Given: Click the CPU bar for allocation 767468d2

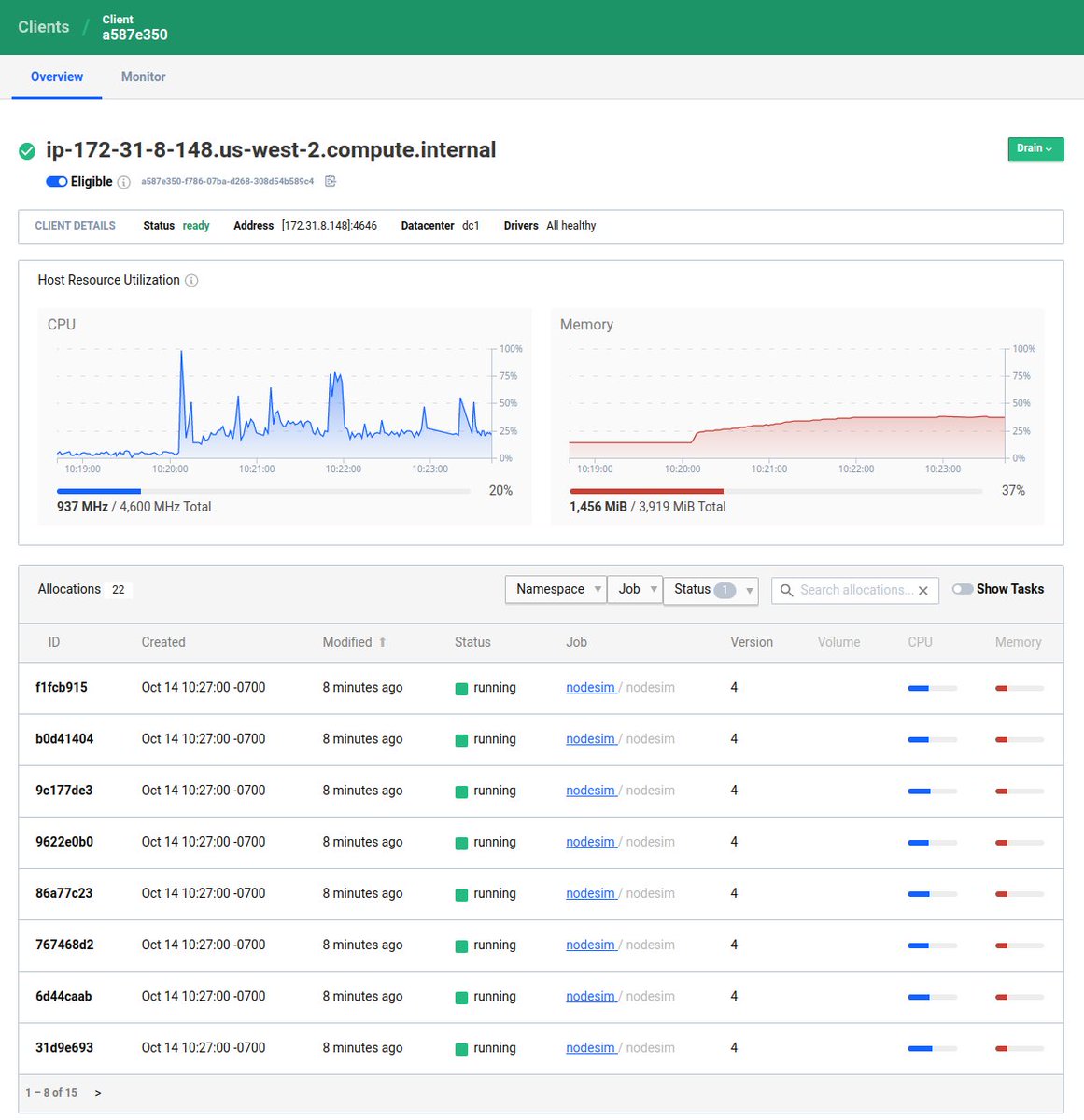Looking at the screenshot, I should click(933, 945).
